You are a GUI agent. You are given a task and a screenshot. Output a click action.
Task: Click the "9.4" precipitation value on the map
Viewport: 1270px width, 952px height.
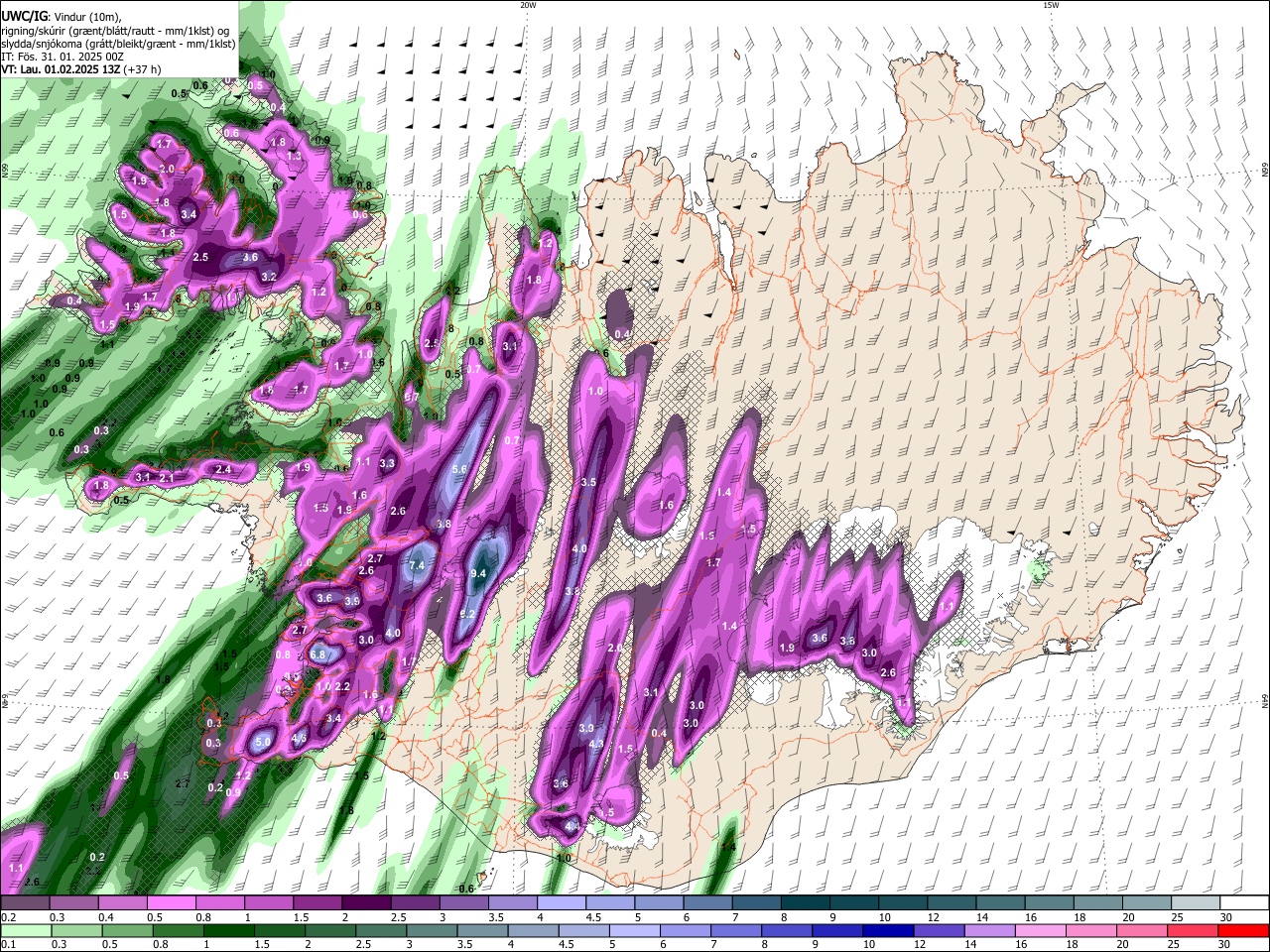point(478,573)
